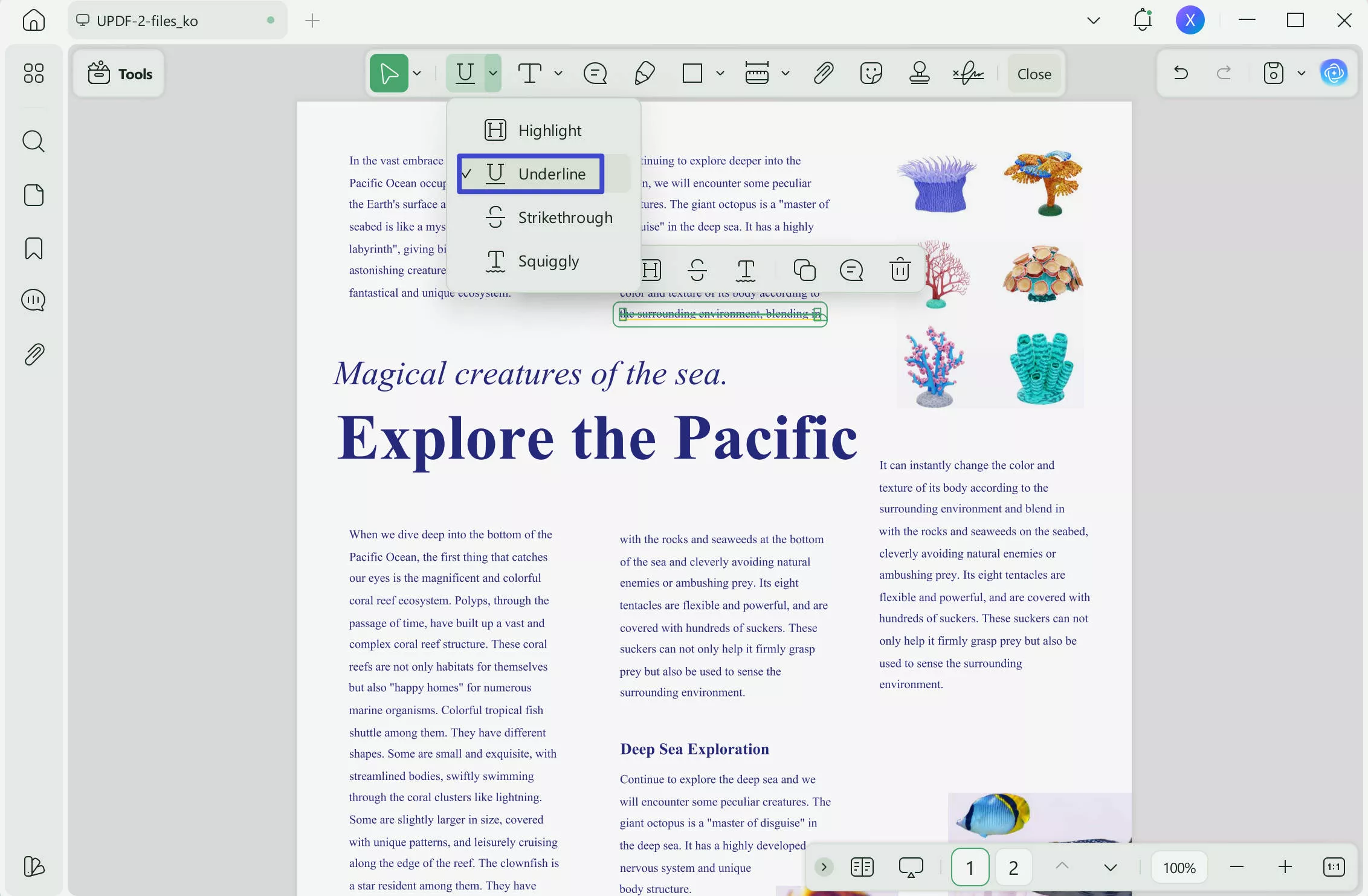
Task: Open UPDF AI assistant icon
Action: point(1334,74)
